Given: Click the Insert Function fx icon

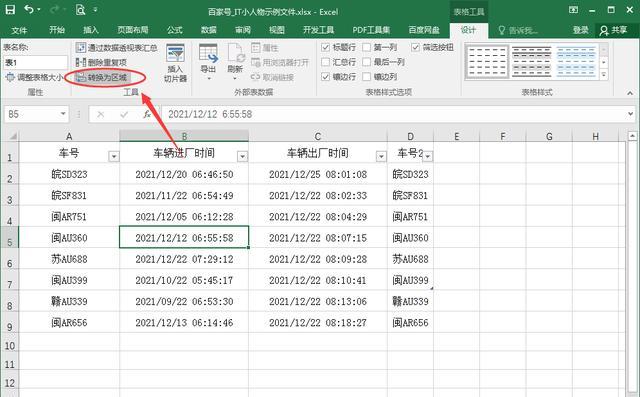Looking at the screenshot, I should (x=147, y=114).
